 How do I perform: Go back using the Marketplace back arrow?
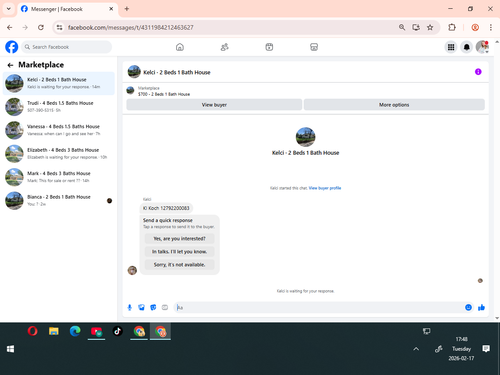10,65
